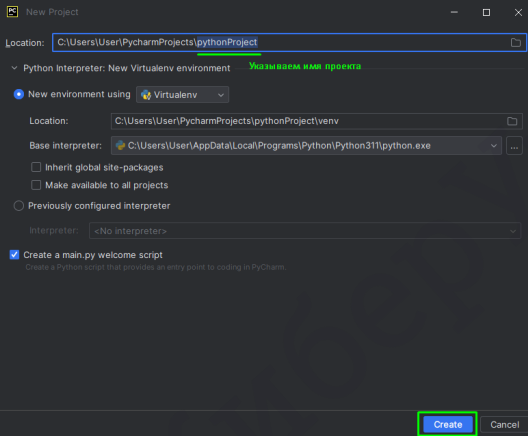528x436 pixels.
Task: Minimize the New Project dialog
Action: (x=454, y=12)
